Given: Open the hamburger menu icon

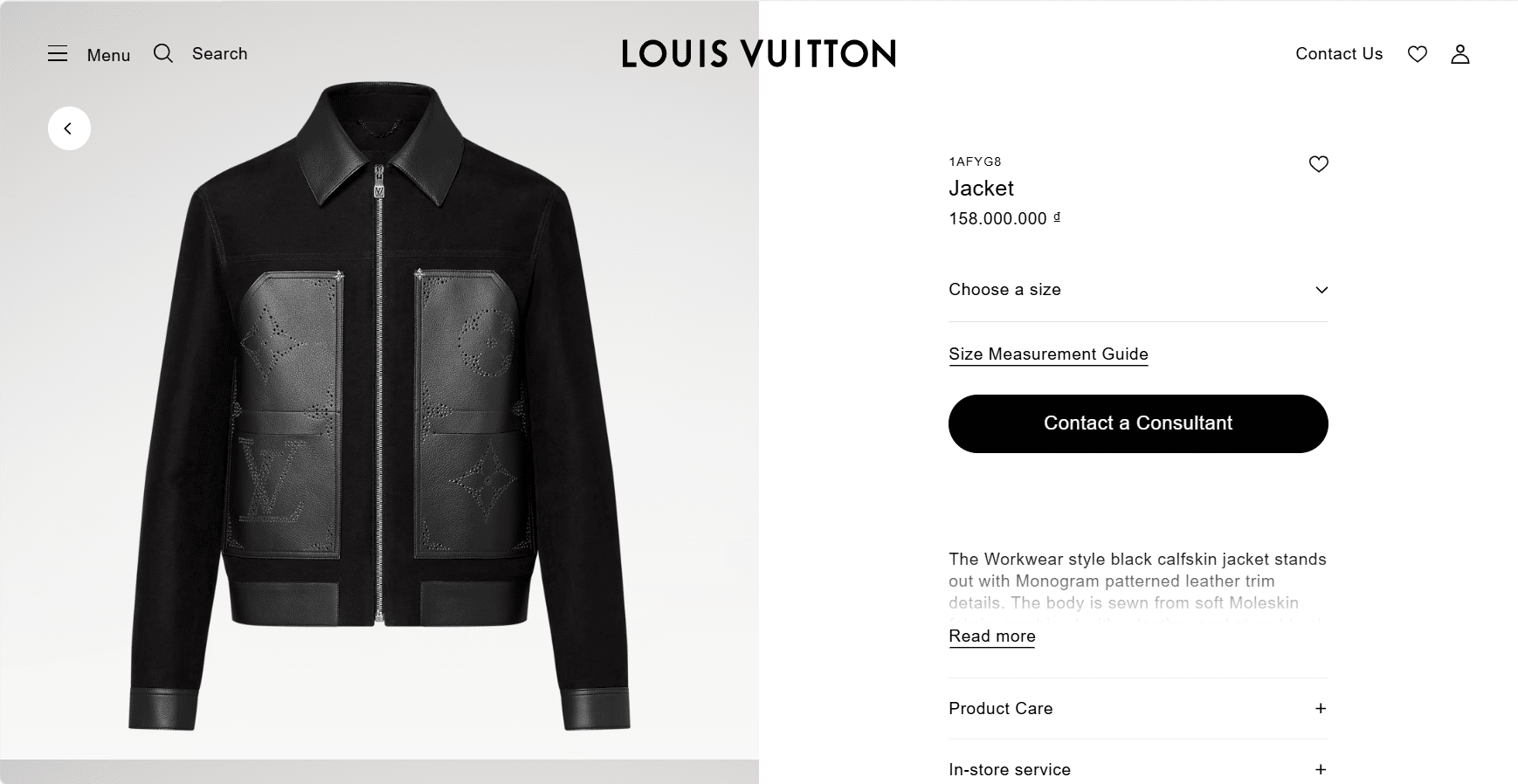Looking at the screenshot, I should pos(58,54).
